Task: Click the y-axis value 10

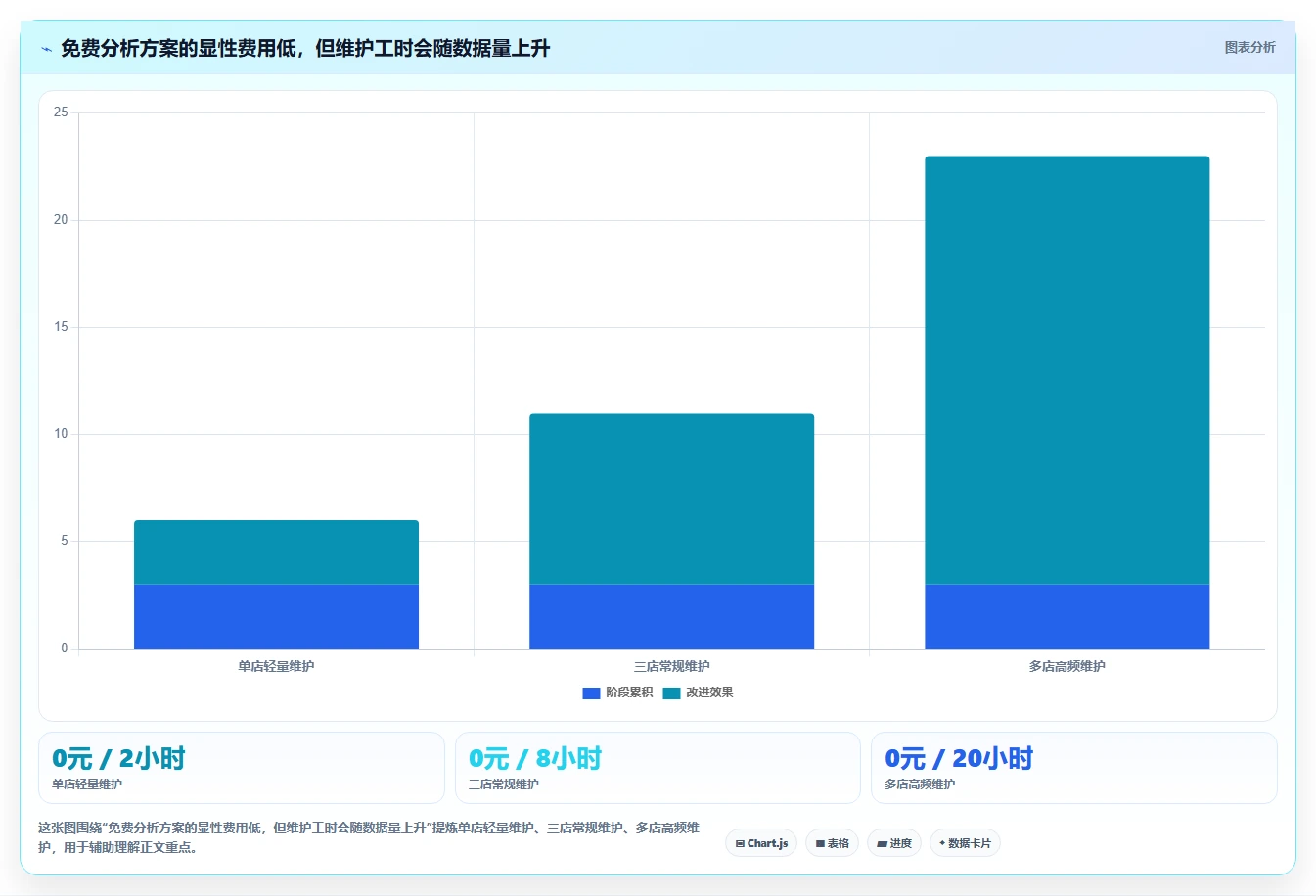Action: click(61, 434)
